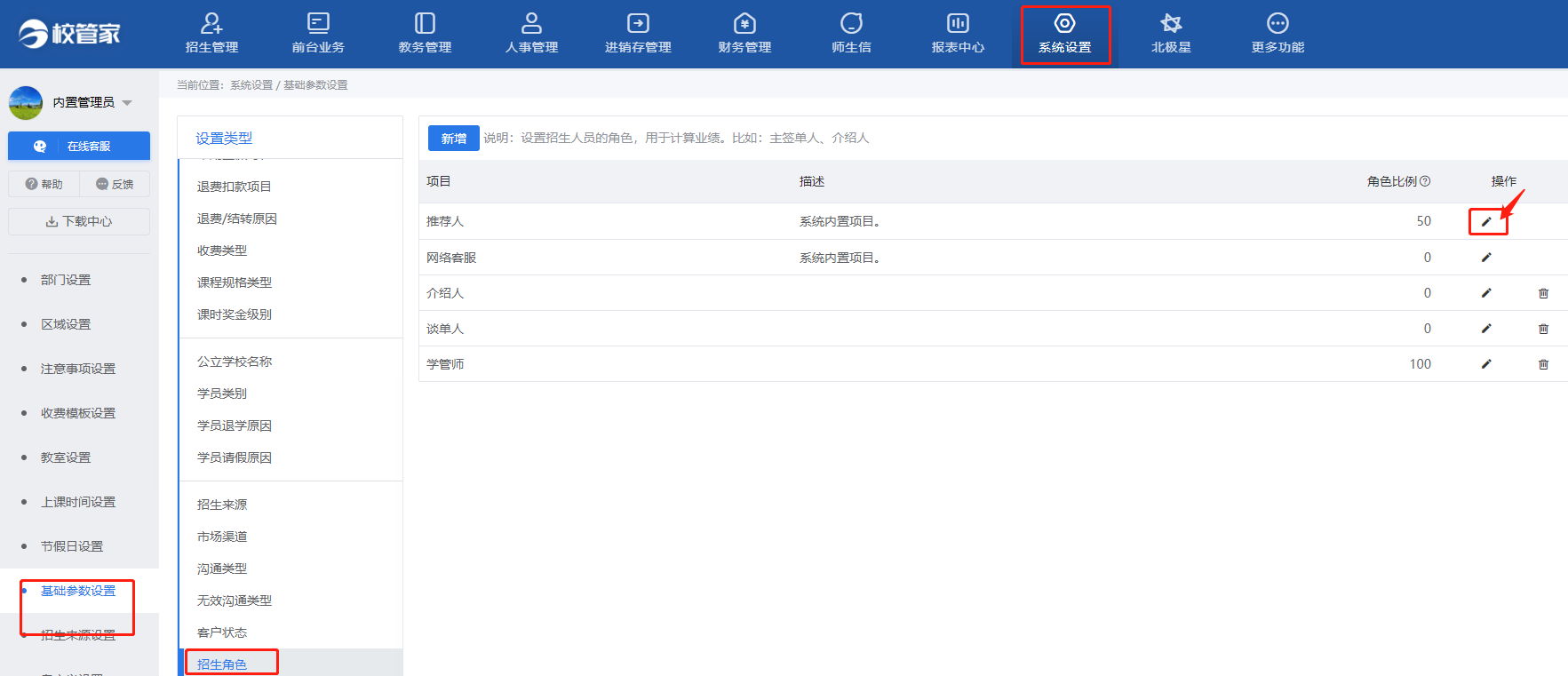The width and height of the screenshot is (1568, 676).
Task: Select 招生来源 setting type
Action: 222,505
